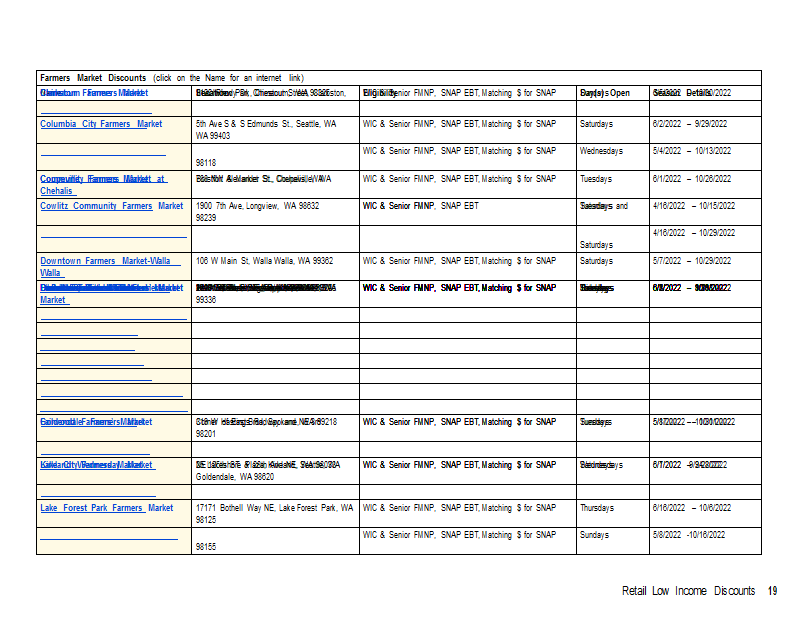Select the Day(s) Open column header
The width and height of the screenshot is (800, 618).
pos(605,93)
